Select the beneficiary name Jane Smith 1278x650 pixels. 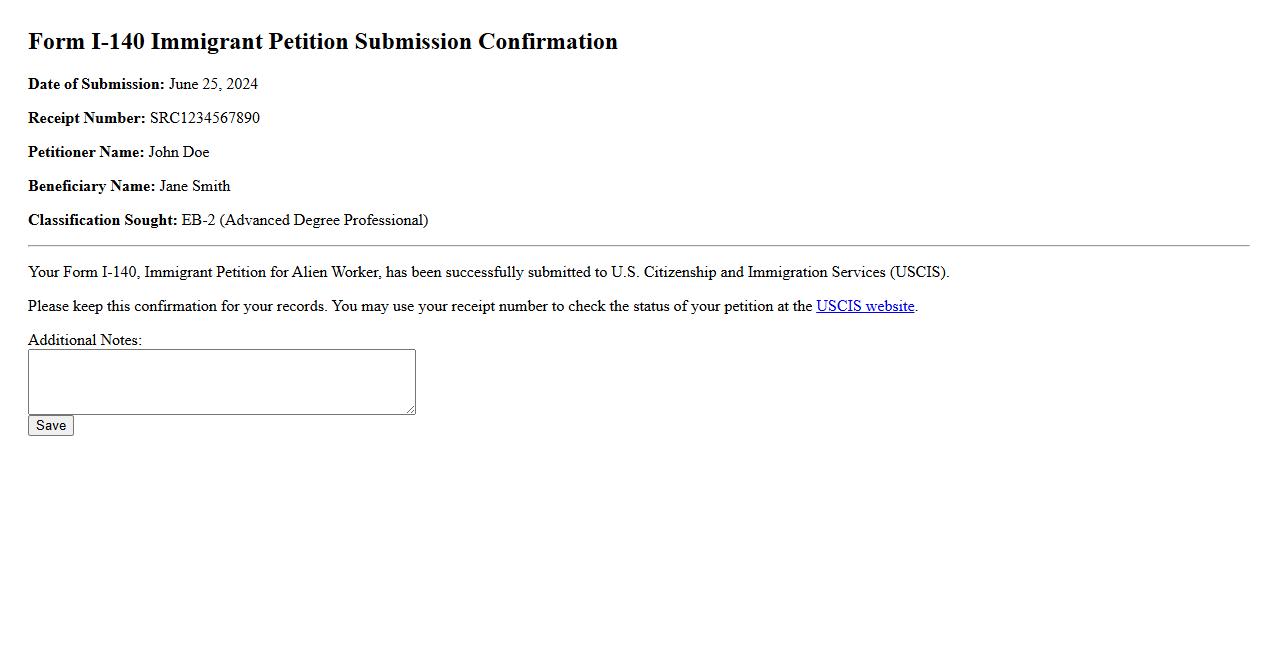[195, 186]
